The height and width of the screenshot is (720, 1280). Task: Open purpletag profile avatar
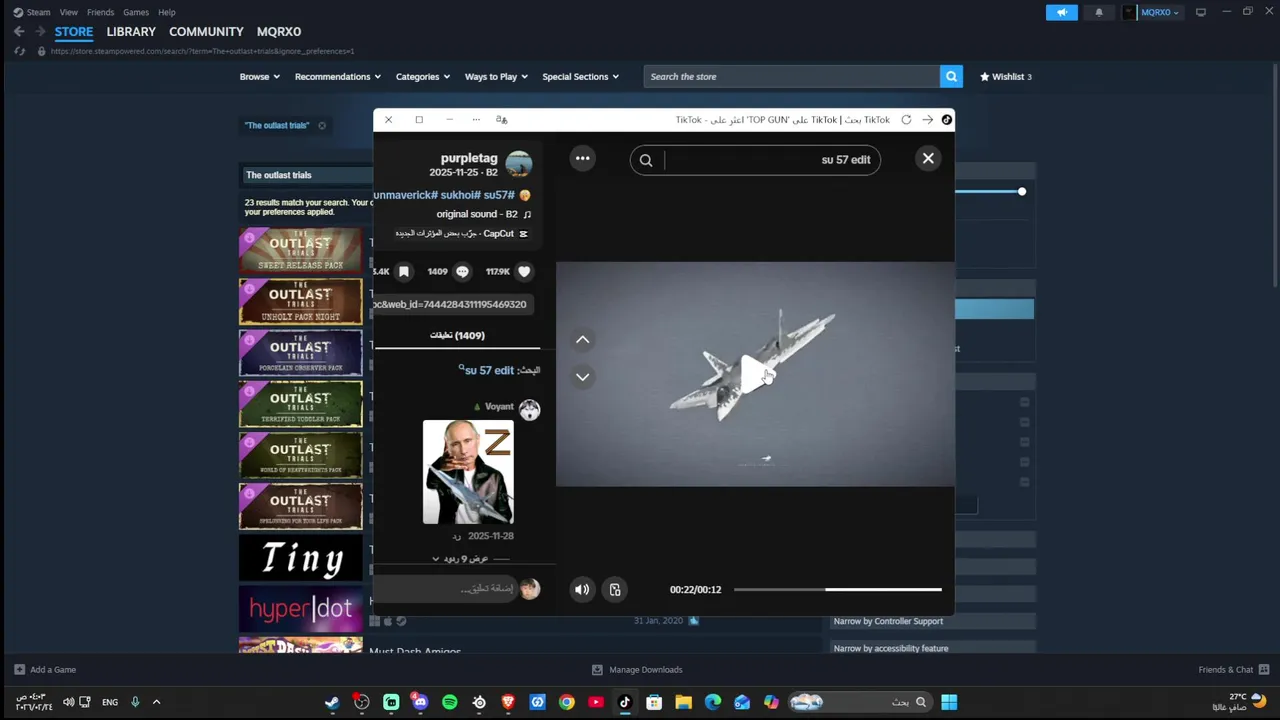[x=519, y=164]
